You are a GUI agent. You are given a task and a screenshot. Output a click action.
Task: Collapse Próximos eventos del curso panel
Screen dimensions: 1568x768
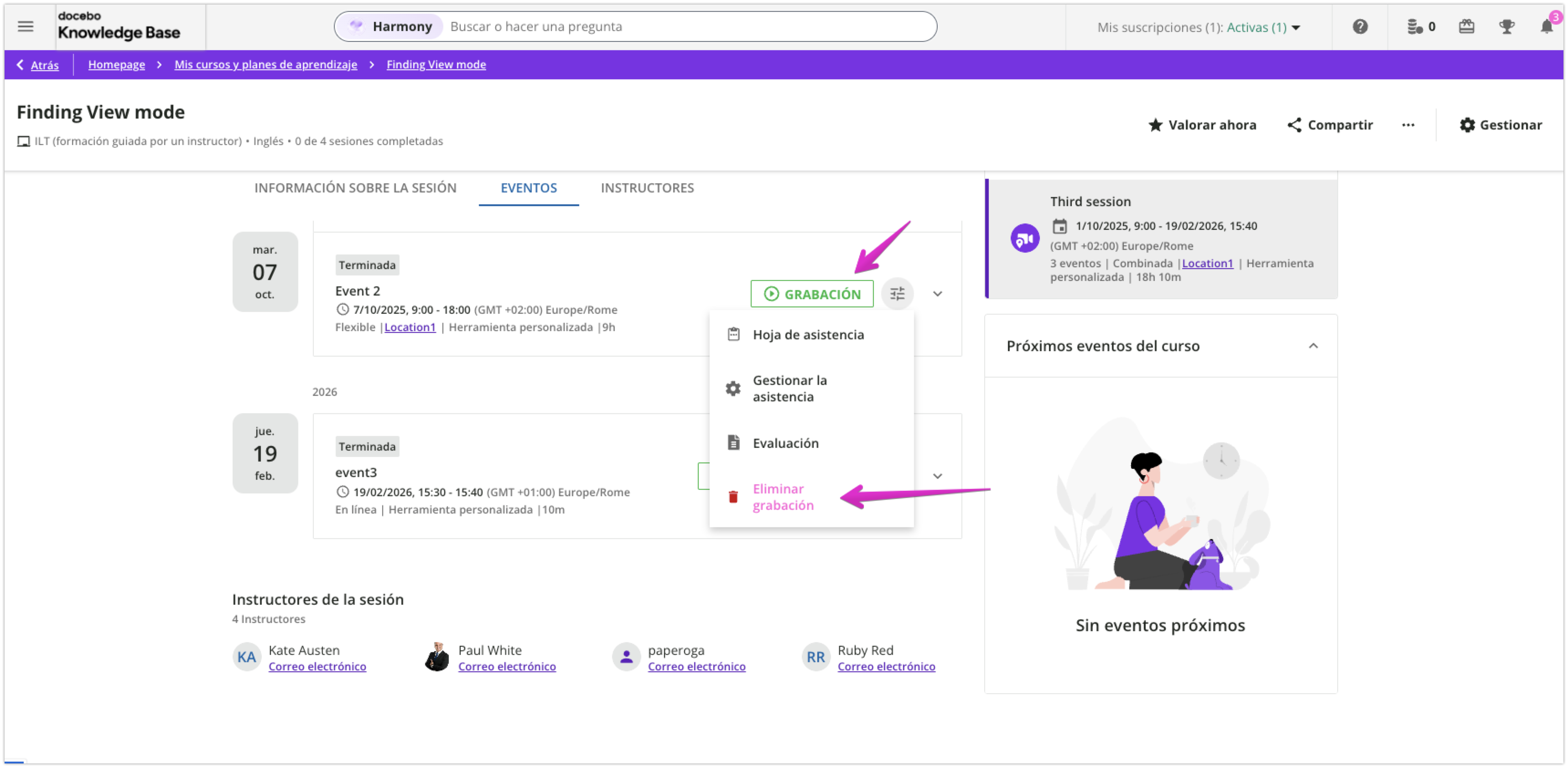(1313, 346)
